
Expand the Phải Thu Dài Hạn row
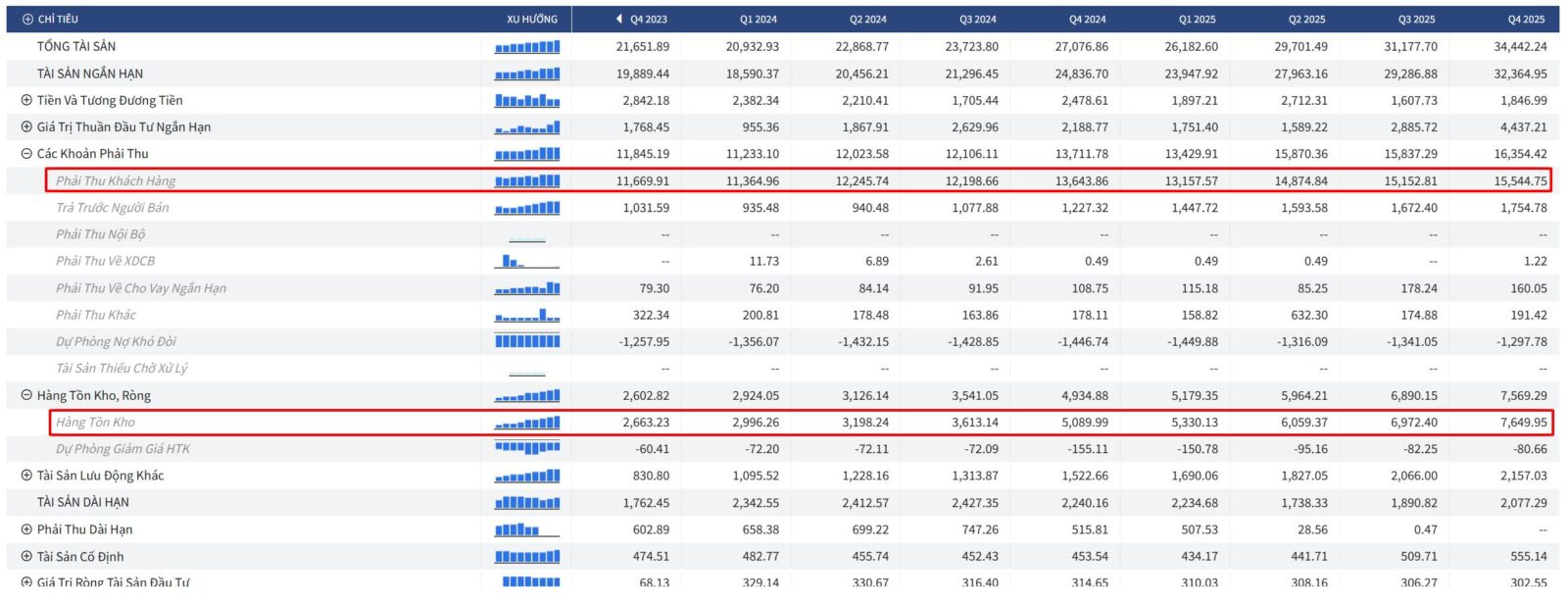click(x=26, y=529)
